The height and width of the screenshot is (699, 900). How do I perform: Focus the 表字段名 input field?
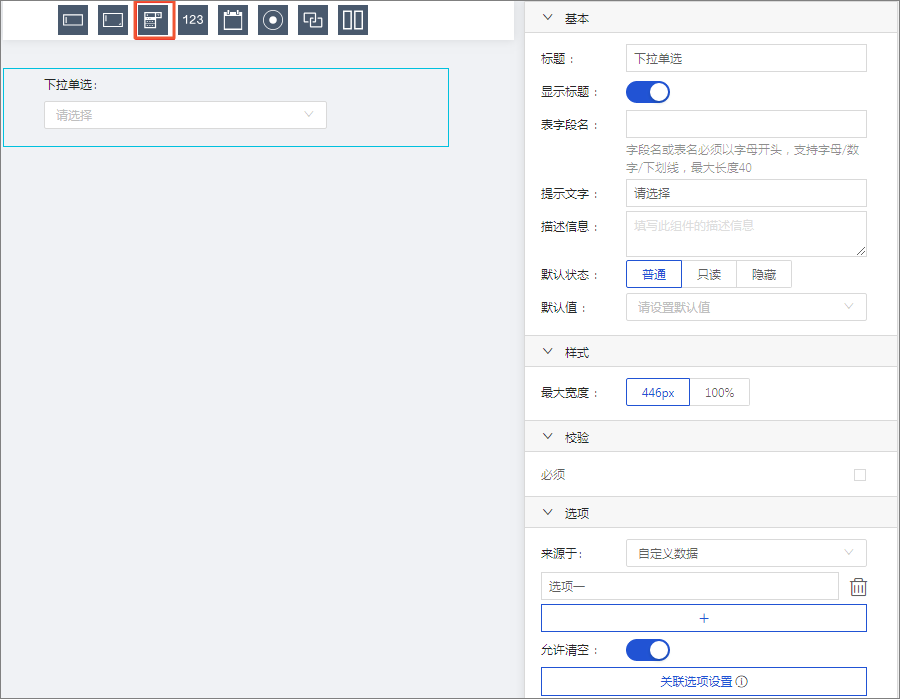[x=746, y=124]
